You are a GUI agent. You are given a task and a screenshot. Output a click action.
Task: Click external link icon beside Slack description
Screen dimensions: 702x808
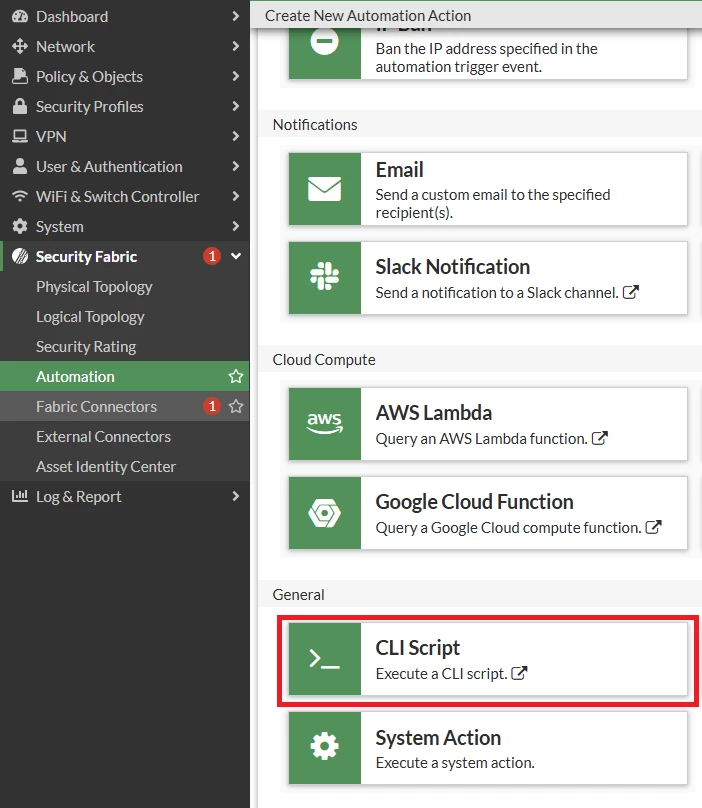point(631,292)
